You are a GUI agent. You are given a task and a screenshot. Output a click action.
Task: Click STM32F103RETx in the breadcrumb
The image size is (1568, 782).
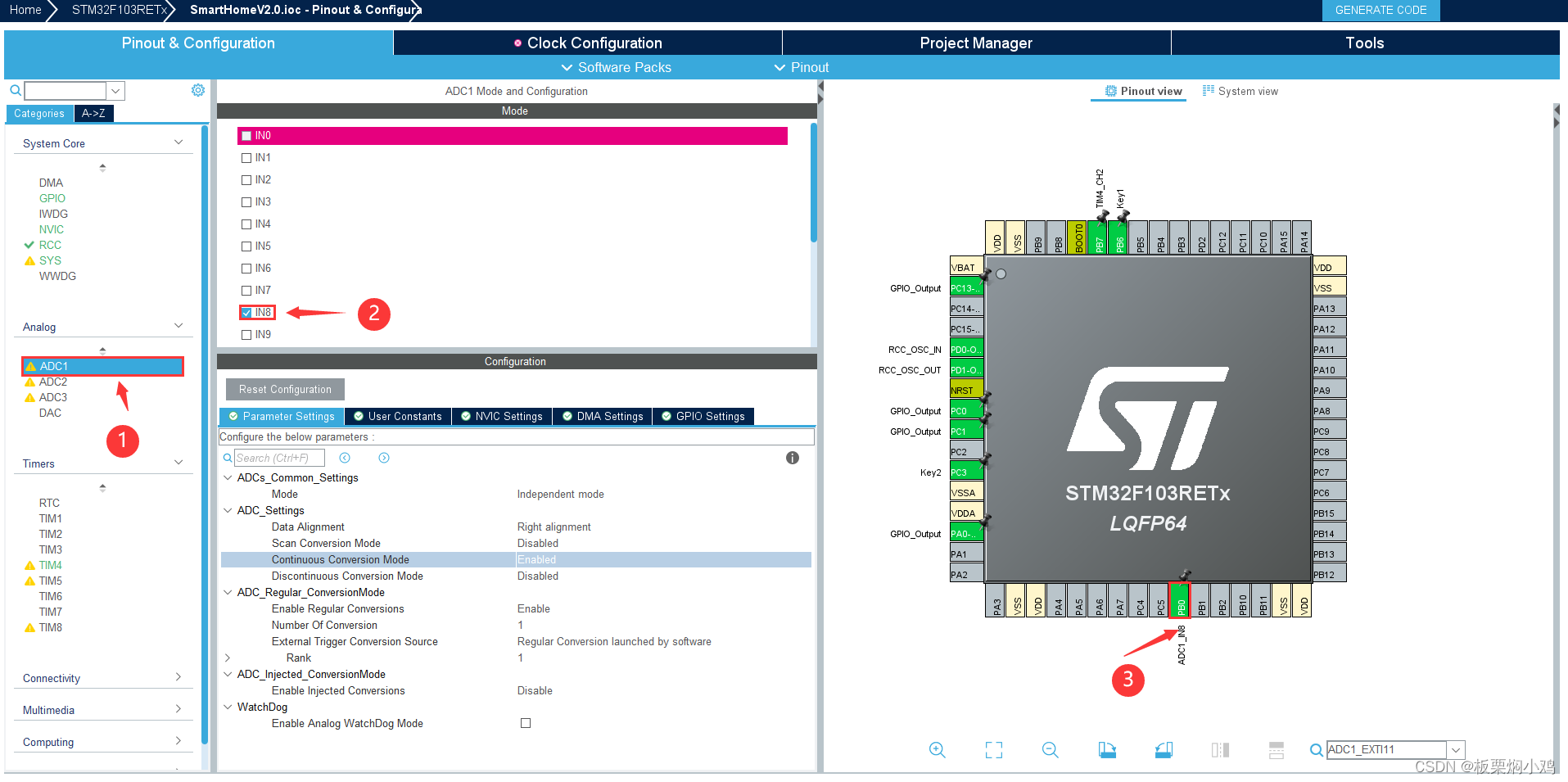[x=119, y=10]
